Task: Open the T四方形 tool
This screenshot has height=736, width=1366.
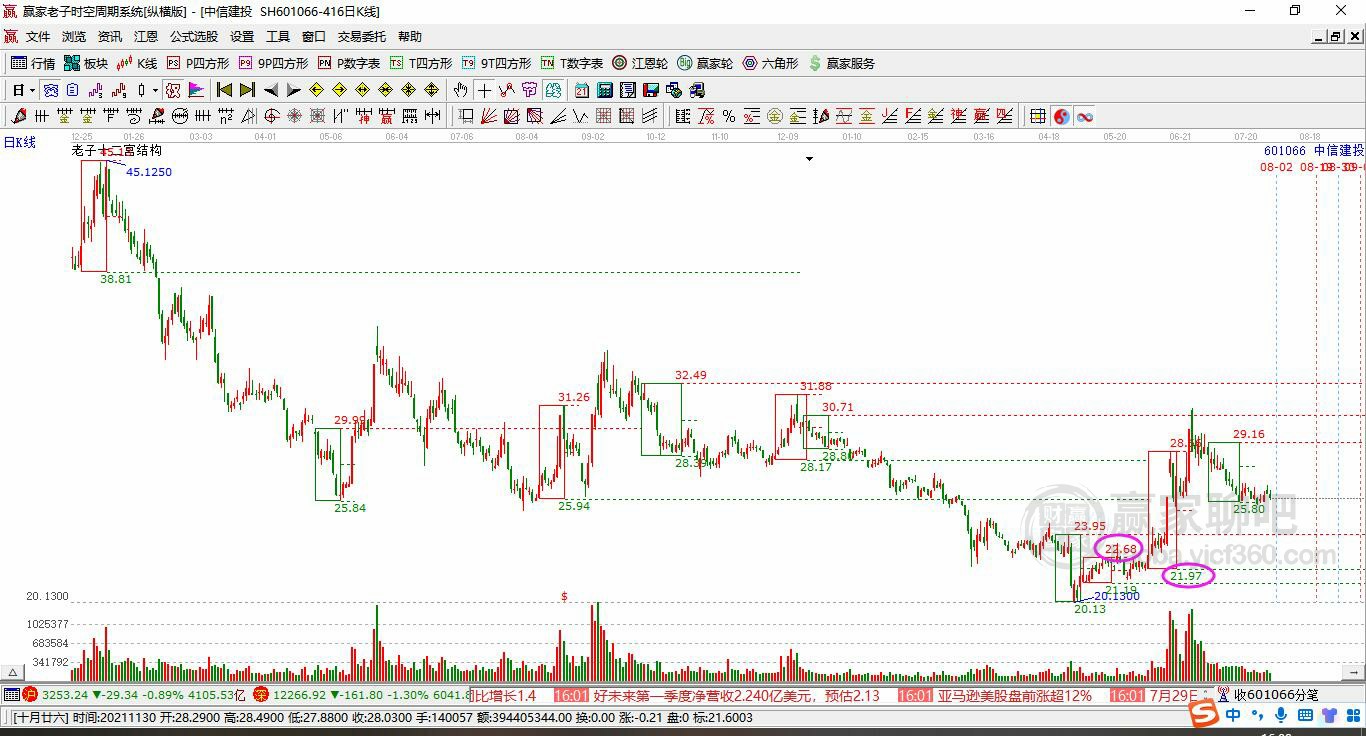Action: tap(420, 63)
